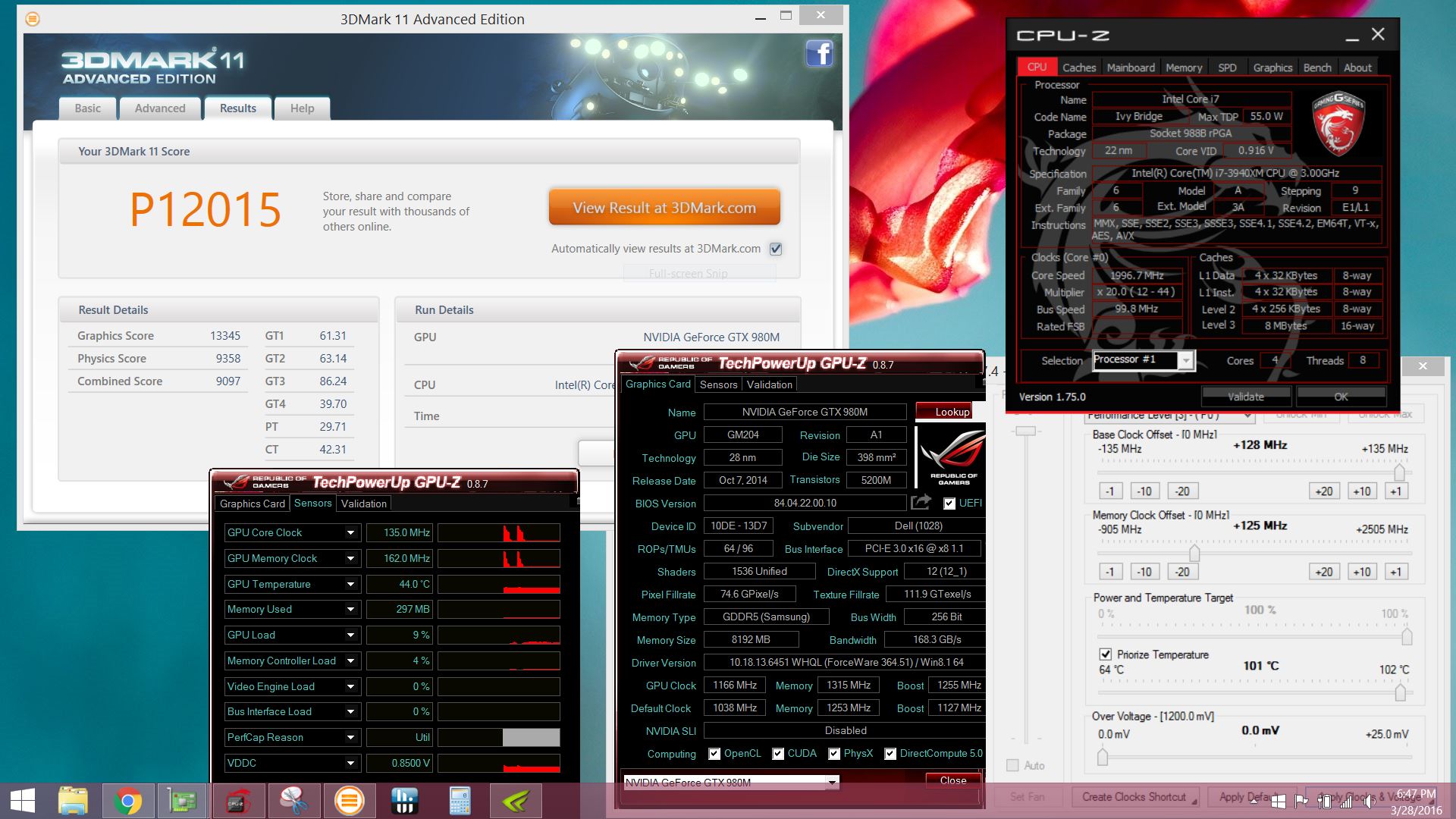The image size is (1456, 819).
Task: Uncheck Priorize Temperature
Action: 1106,654
